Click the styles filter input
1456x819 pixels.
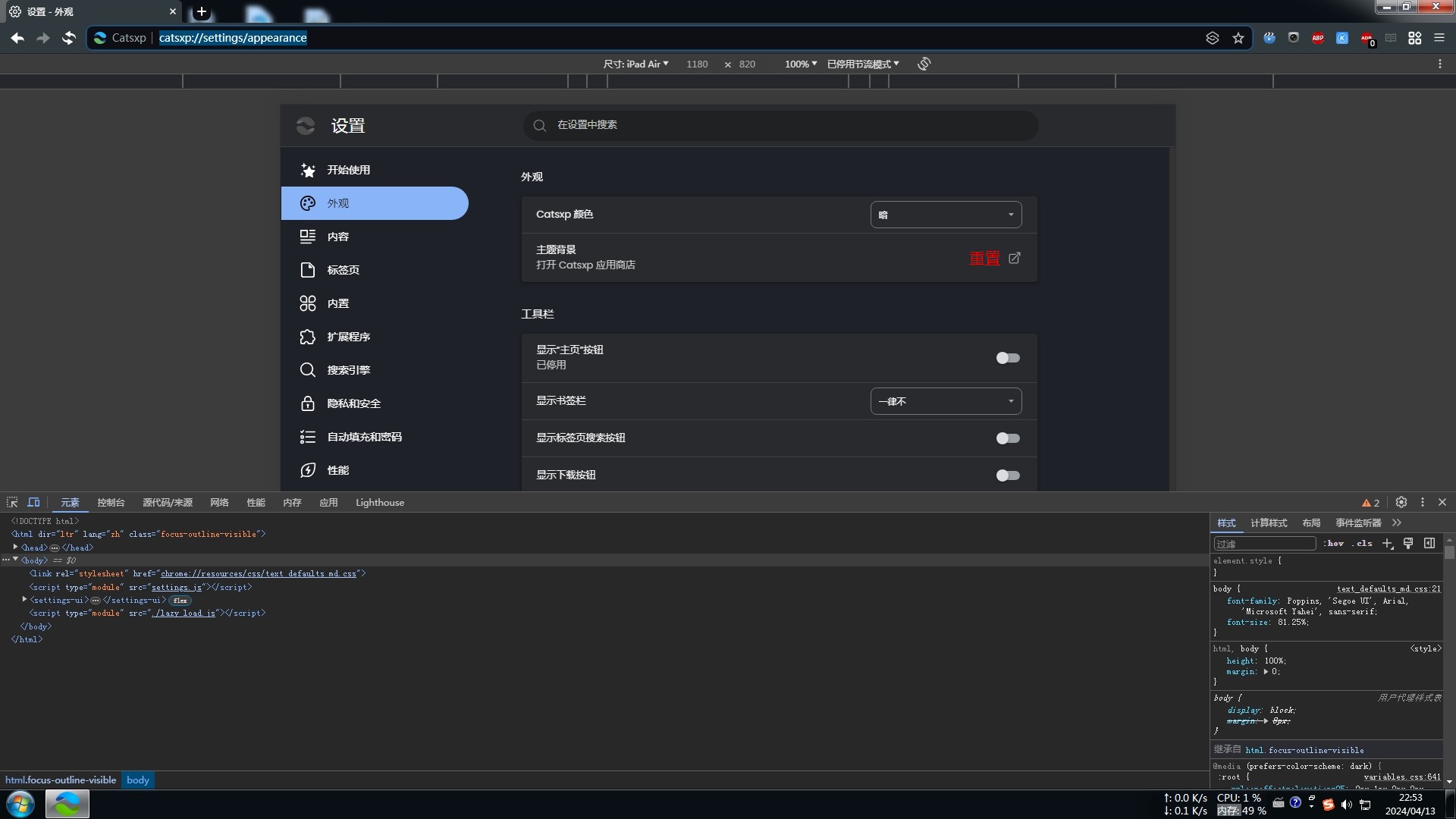click(x=1265, y=543)
